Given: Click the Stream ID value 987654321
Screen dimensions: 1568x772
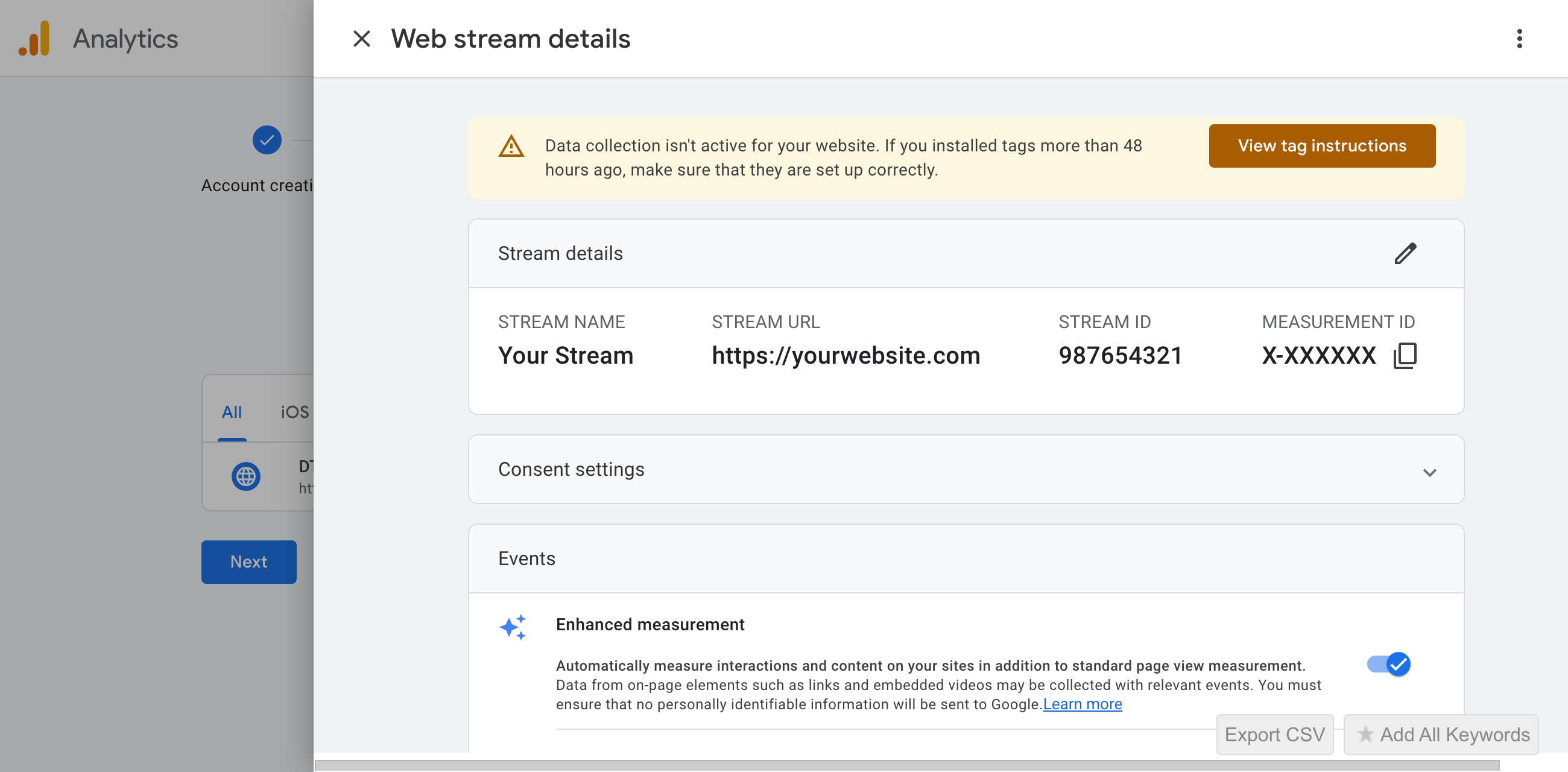Looking at the screenshot, I should point(1121,356).
